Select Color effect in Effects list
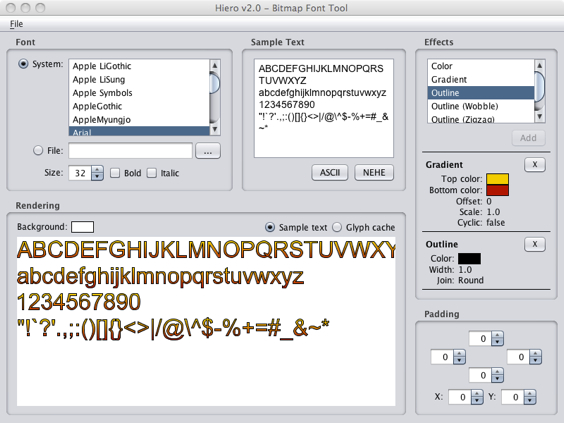Screen dimensions: 564x423 click(481, 66)
